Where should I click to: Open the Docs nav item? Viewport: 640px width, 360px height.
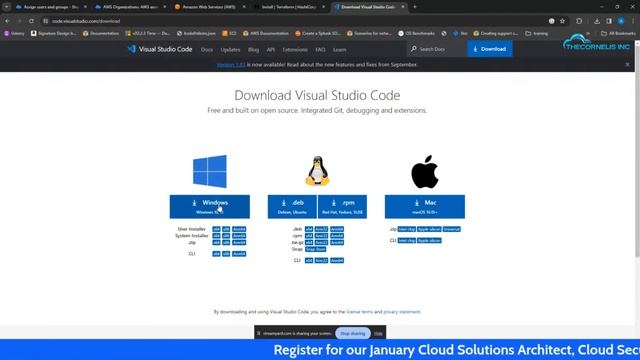[207, 49]
